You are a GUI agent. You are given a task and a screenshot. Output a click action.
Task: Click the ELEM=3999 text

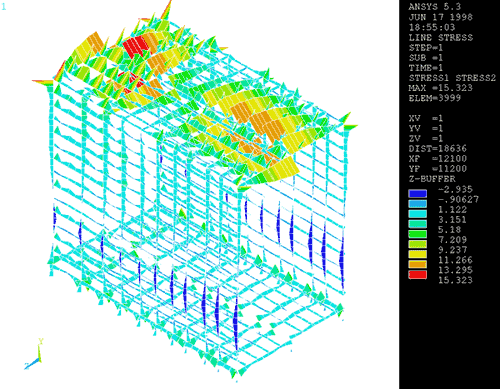coord(435,98)
